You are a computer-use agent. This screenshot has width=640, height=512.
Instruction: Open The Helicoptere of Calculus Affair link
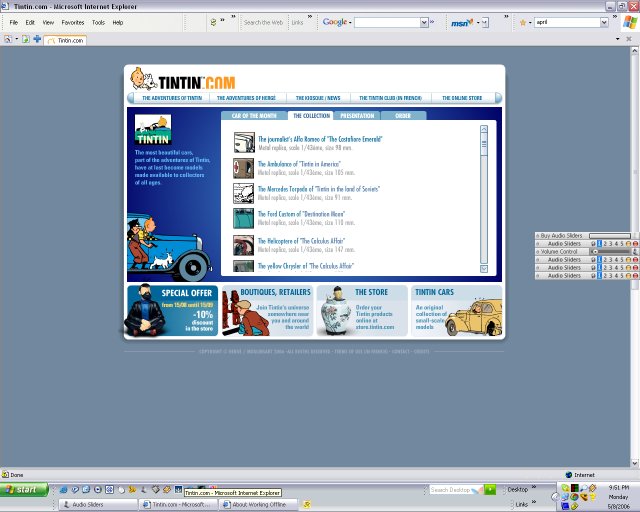coord(301,241)
